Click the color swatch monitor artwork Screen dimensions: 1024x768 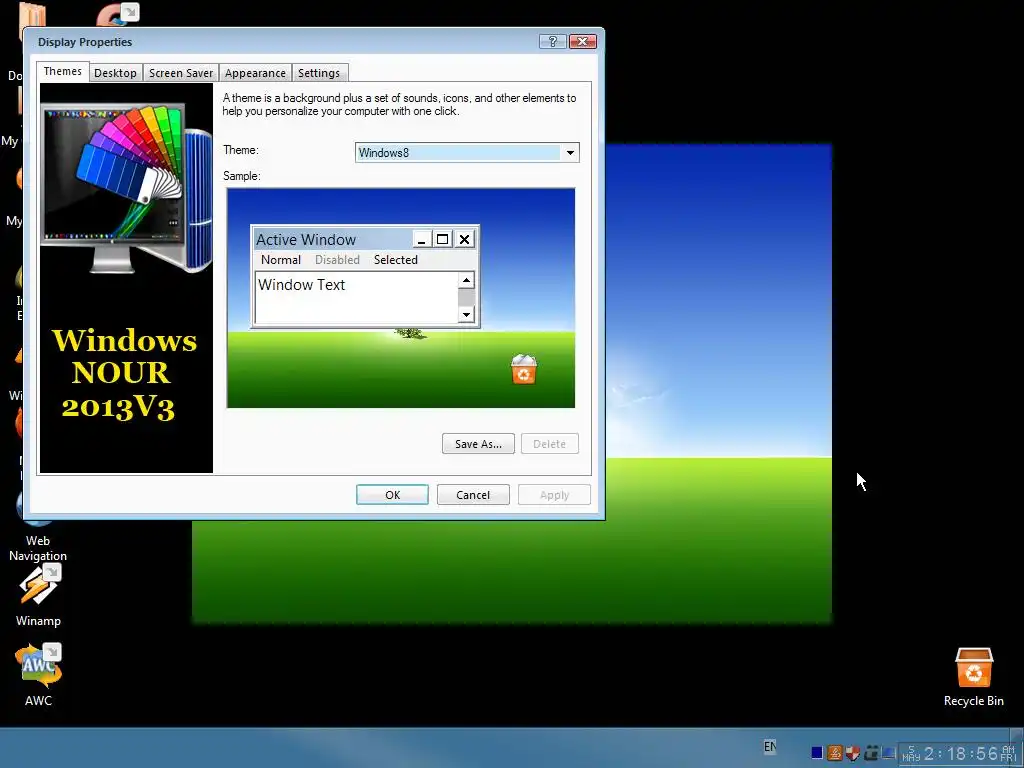point(127,188)
